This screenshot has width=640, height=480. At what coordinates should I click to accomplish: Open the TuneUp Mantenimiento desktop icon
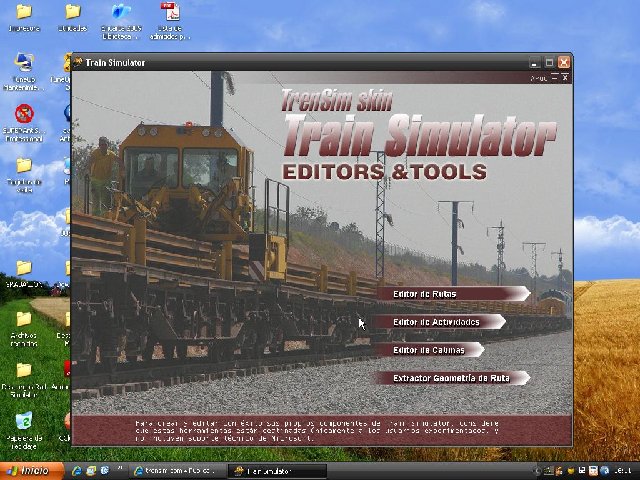click(x=24, y=63)
